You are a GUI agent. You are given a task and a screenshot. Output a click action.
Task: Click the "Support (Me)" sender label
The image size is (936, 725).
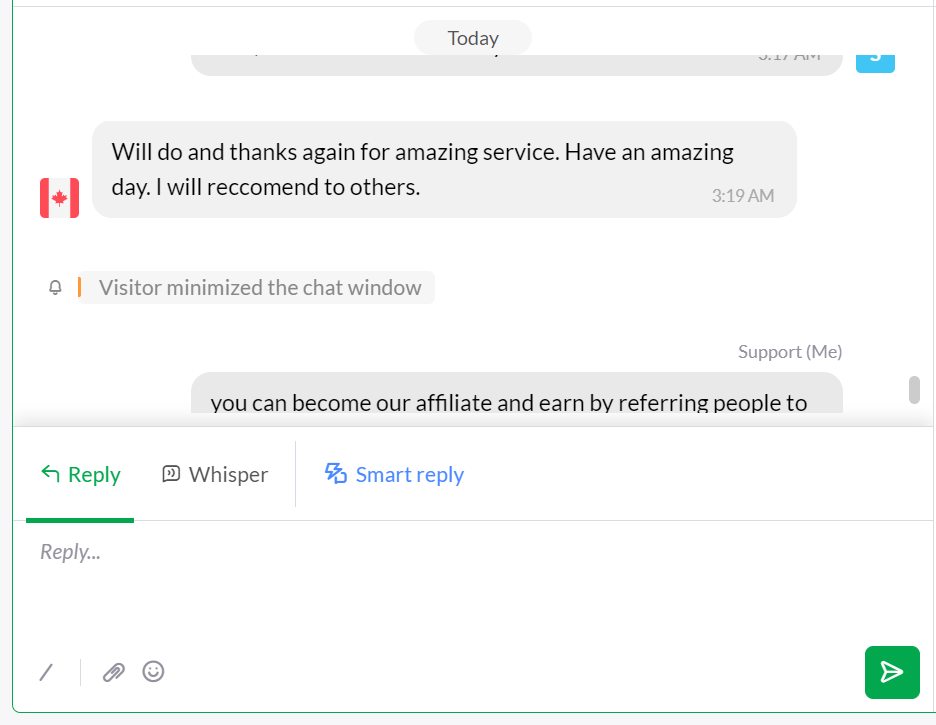(789, 352)
